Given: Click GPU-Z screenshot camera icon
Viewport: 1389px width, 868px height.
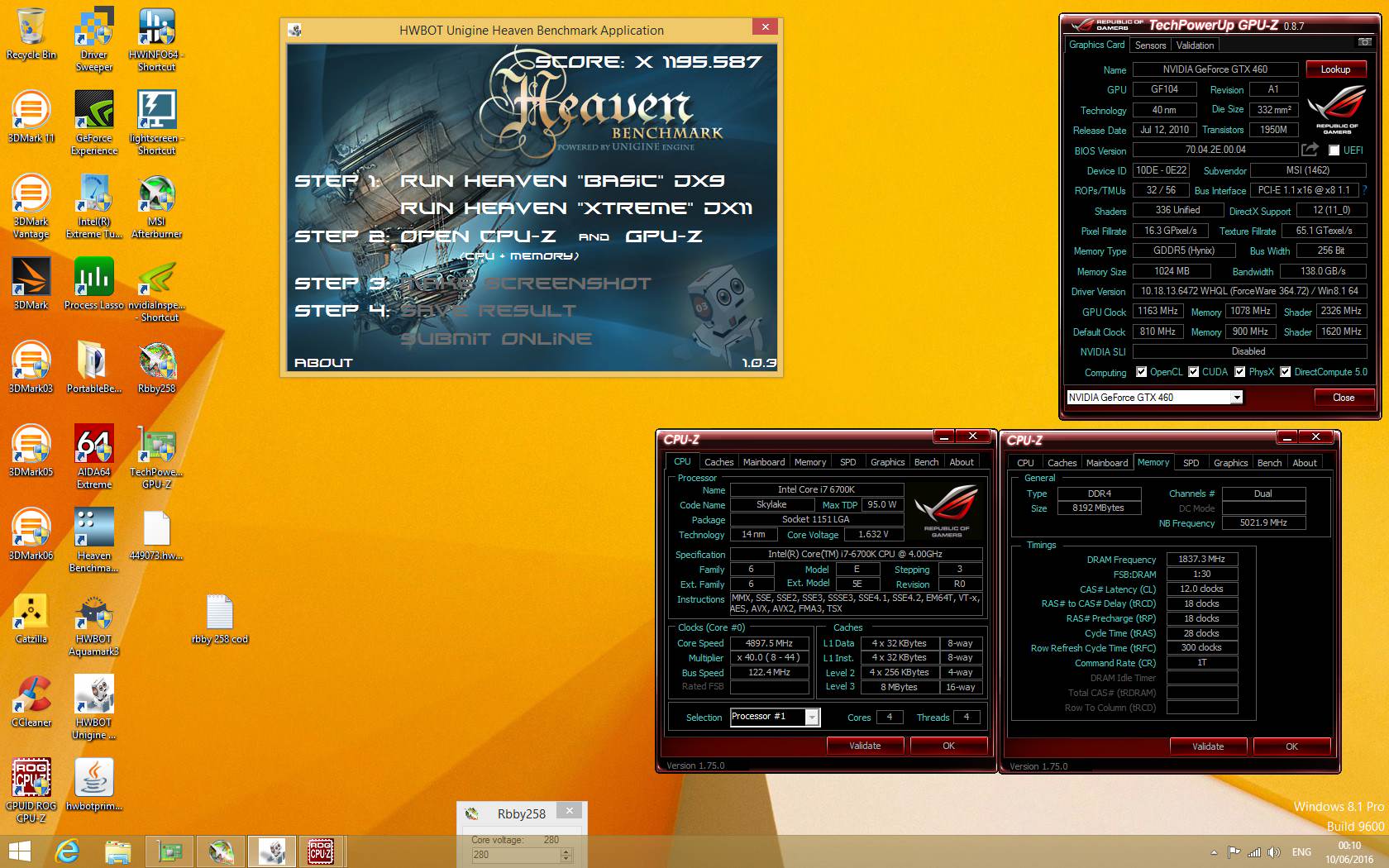Looking at the screenshot, I should click(x=1365, y=42).
